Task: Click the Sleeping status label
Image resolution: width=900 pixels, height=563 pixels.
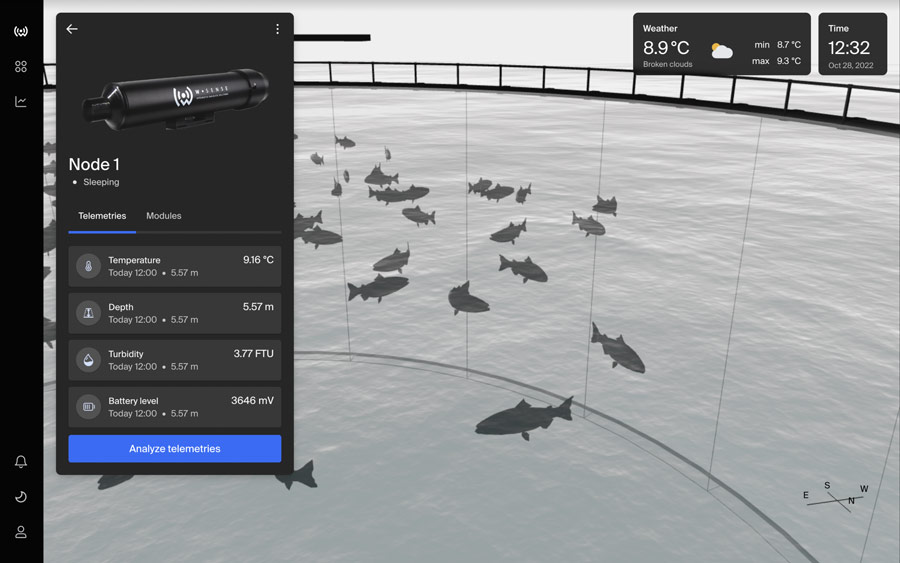Action: 101,182
